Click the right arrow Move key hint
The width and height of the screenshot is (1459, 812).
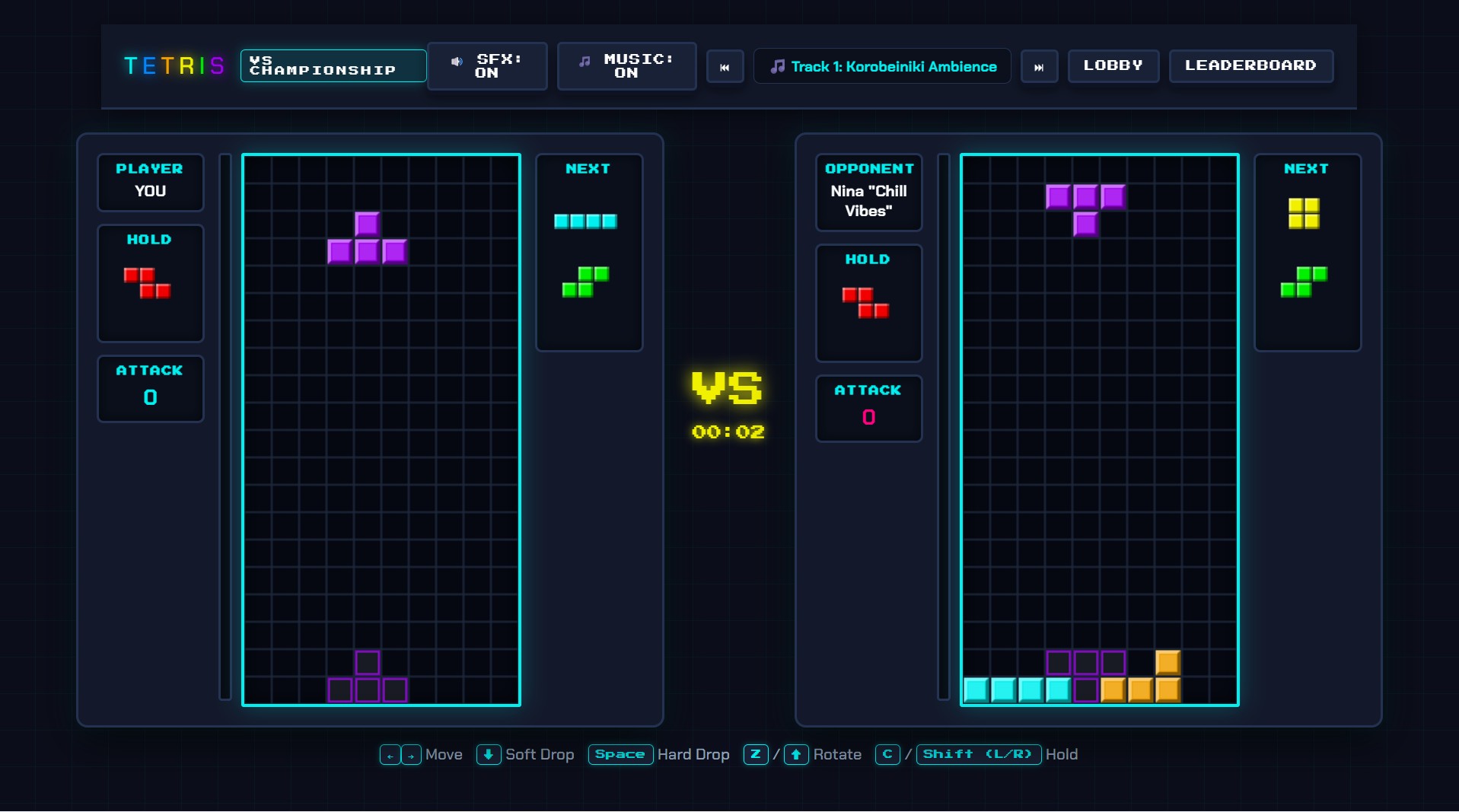pyautogui.click(x=411, y=755)
